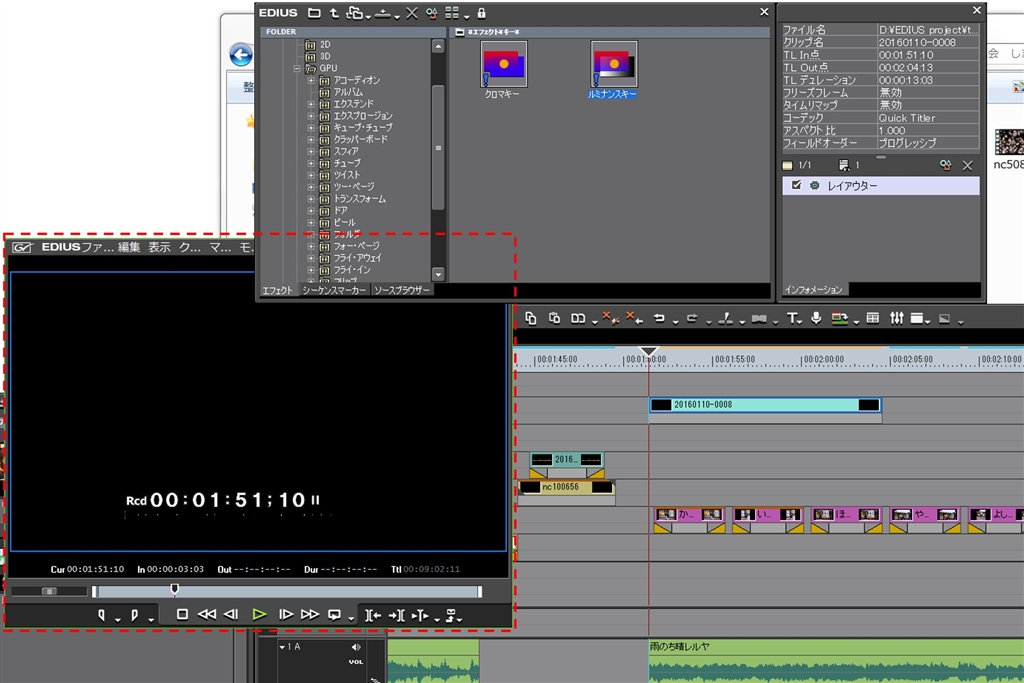Open the voice over microphone icon
Image resolution: width=1024 pixels, height=683 pixels.
pos(816,318)
